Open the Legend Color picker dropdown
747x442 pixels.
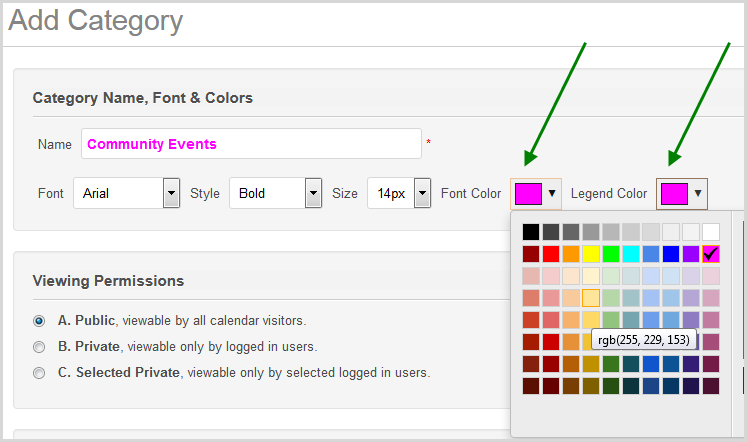point(682,193)
